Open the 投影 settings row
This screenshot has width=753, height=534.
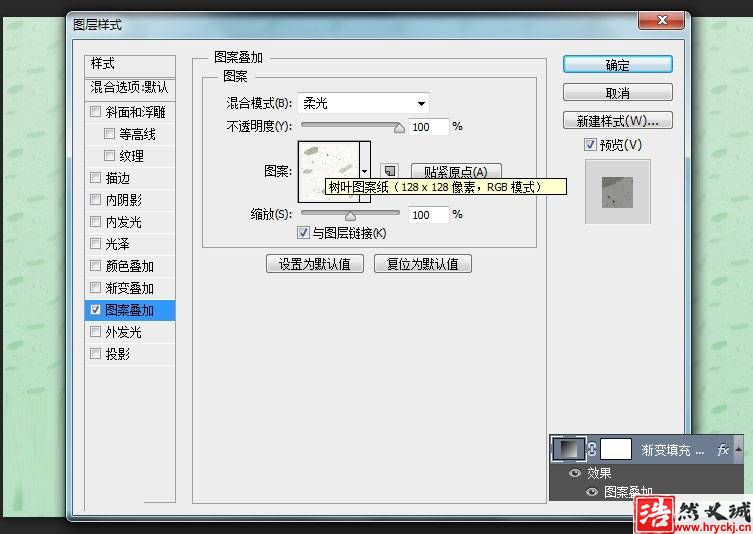coord(130,354)
